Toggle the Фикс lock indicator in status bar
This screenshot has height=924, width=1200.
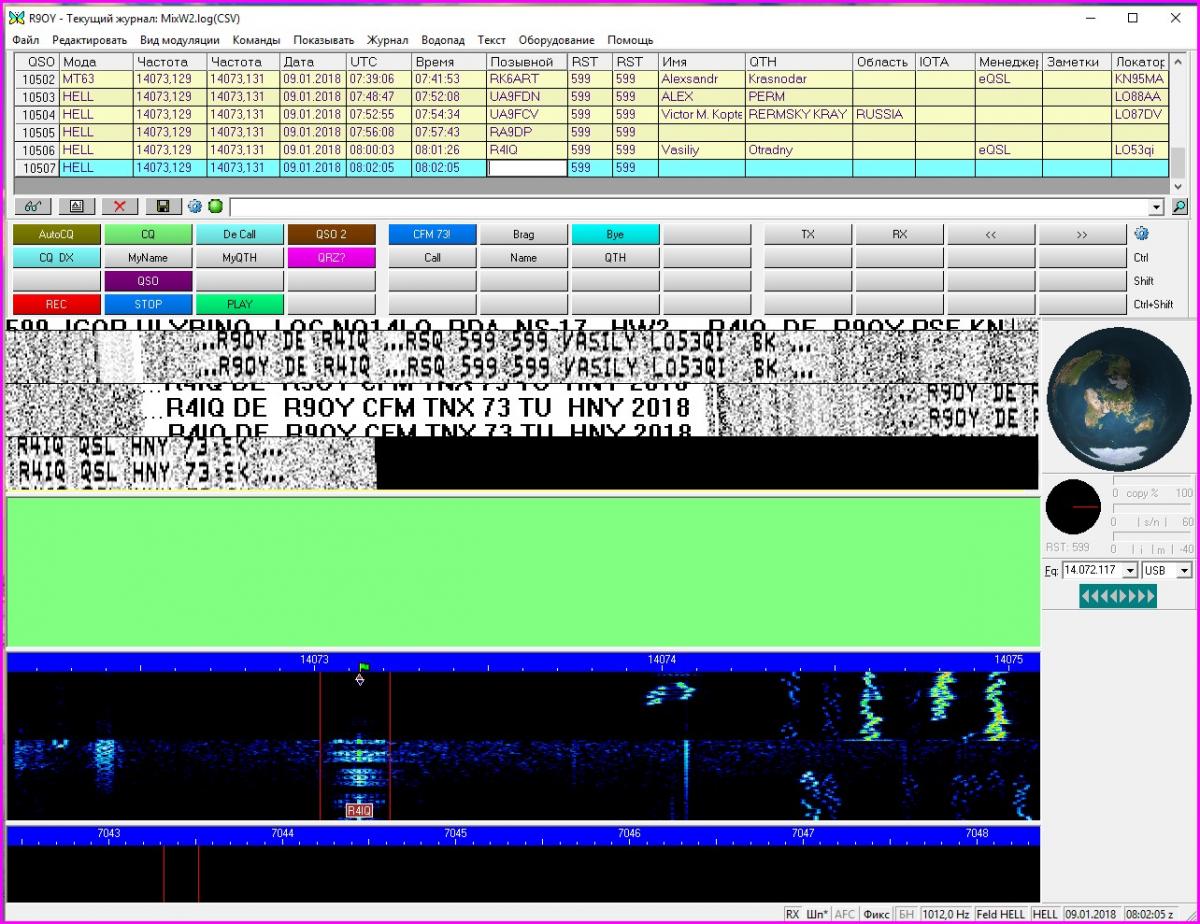click(877, 914)
